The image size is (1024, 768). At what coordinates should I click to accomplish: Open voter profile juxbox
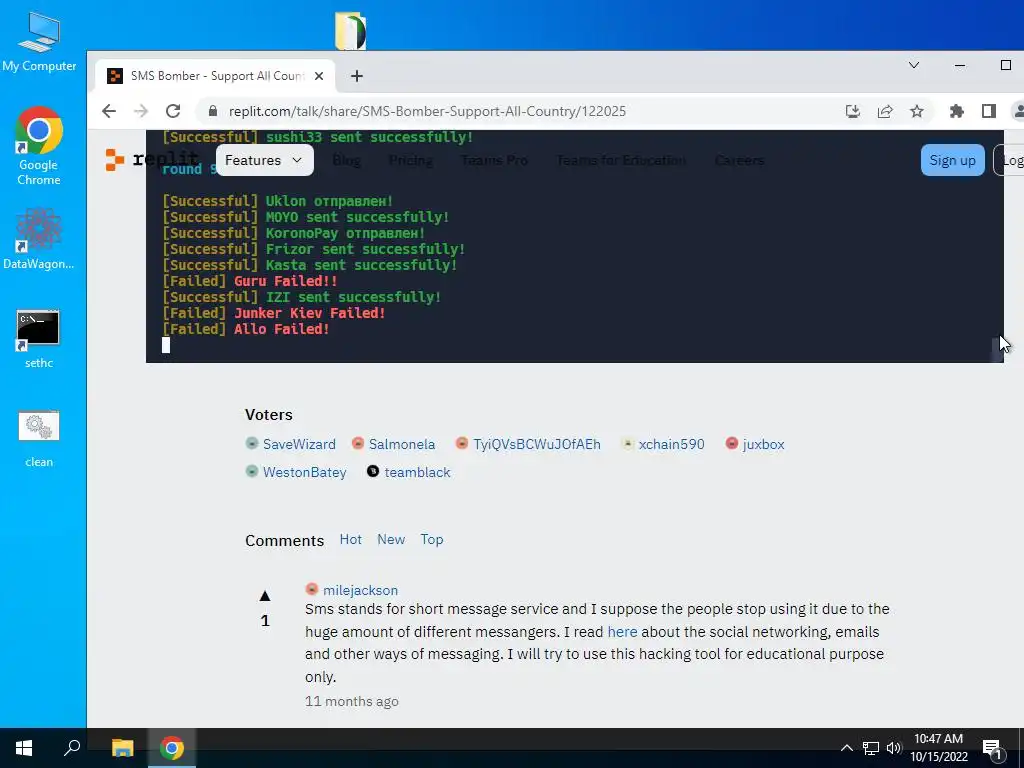tap(763, 444)
